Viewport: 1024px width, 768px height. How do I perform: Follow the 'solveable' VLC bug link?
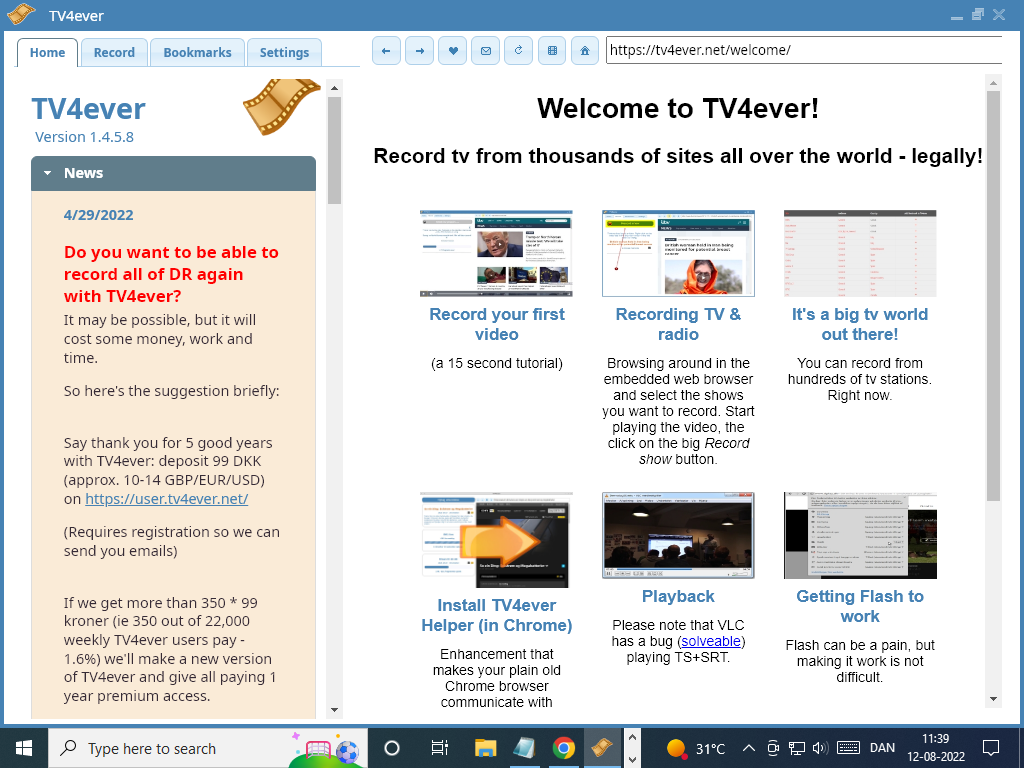click(711, 641)
